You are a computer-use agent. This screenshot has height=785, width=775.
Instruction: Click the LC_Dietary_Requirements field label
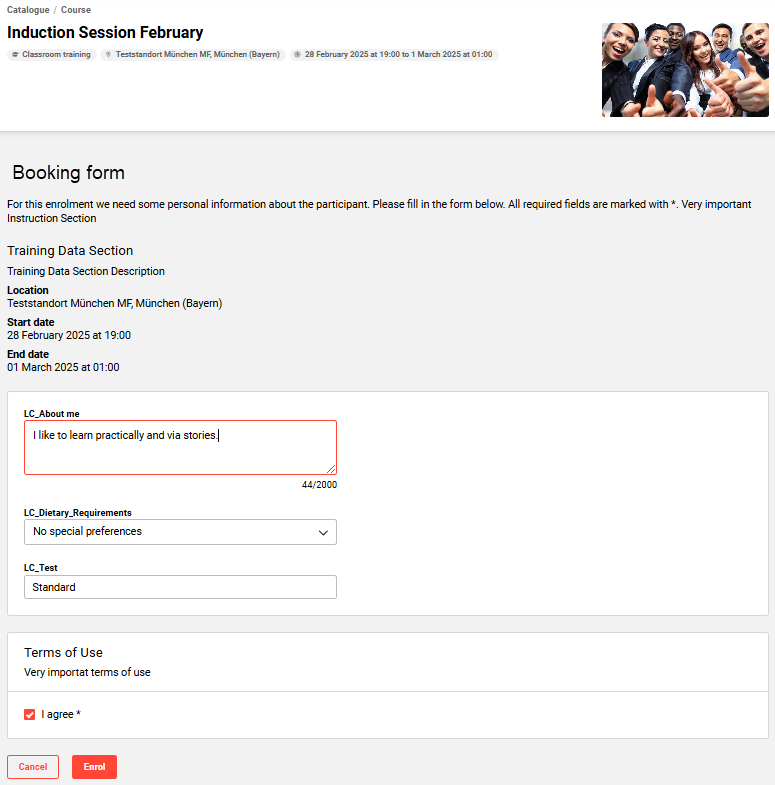[78, 513]
